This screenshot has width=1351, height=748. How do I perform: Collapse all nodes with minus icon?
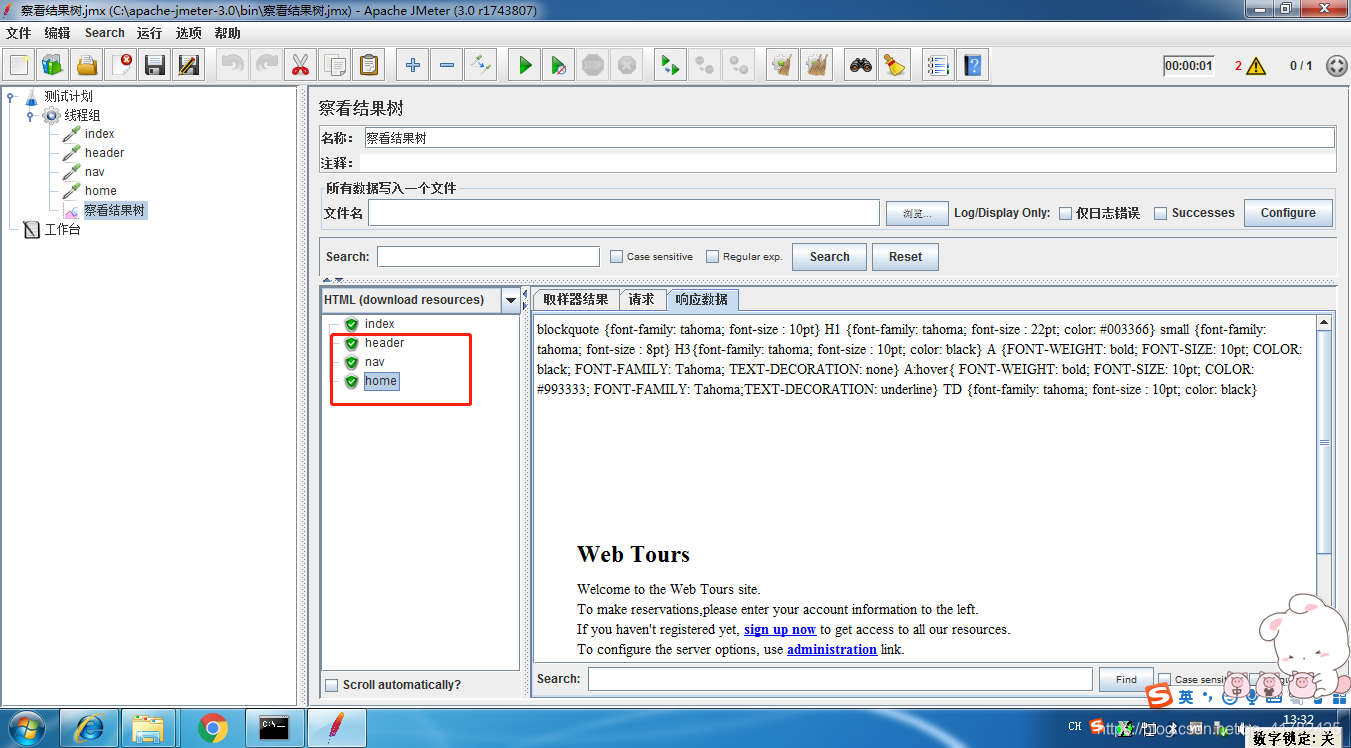(x=447, y=65)
